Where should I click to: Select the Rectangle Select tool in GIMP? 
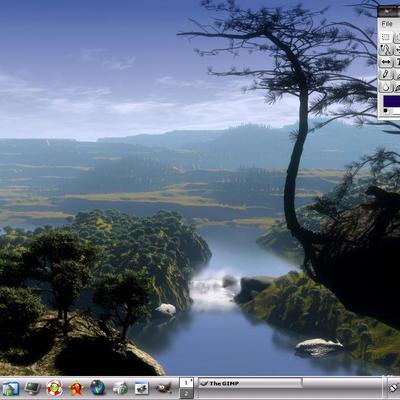(386, 37)
